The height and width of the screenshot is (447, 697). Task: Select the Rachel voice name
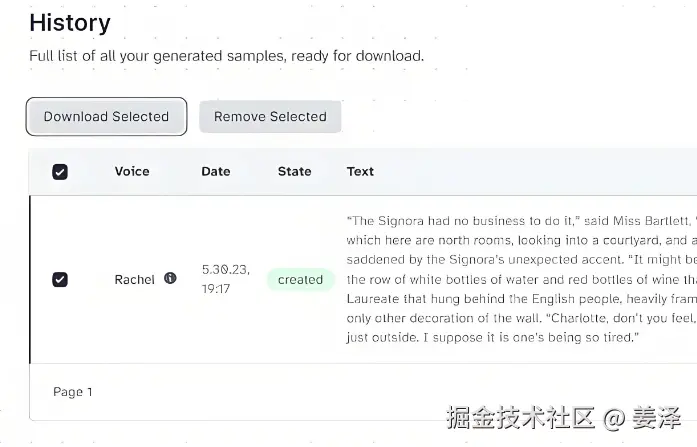134,280
